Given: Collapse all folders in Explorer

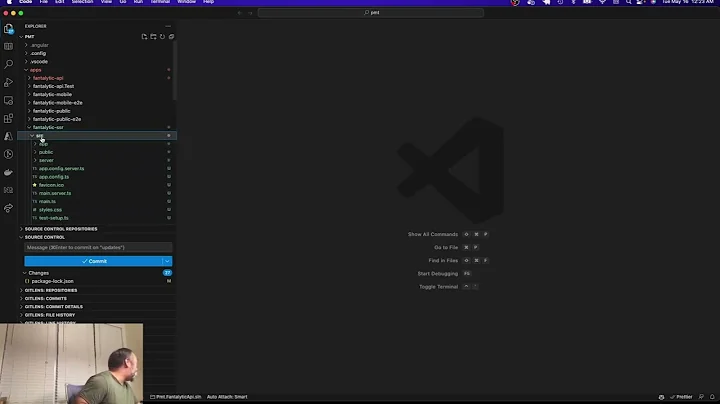Looking at the screenshot, I should click(171, 37).
